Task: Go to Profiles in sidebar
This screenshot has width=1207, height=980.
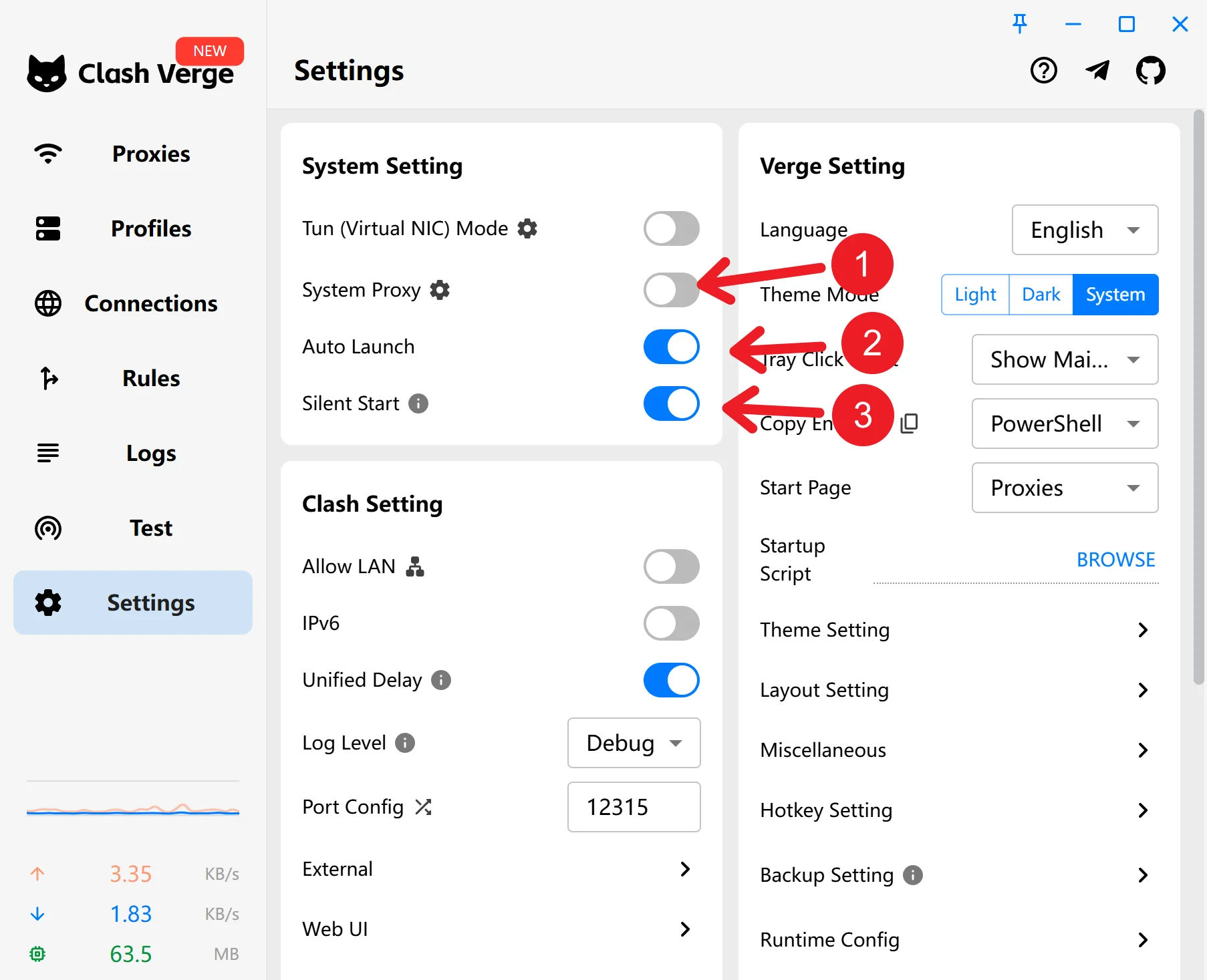Action: [x=133, y=228]
